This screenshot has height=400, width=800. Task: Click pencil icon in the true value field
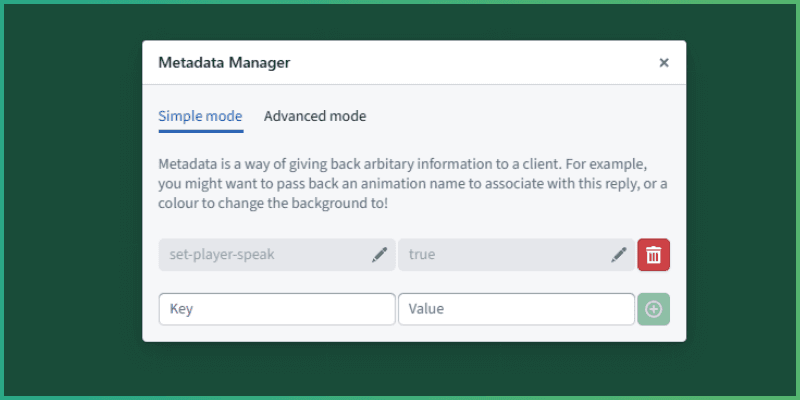[619, 255]
